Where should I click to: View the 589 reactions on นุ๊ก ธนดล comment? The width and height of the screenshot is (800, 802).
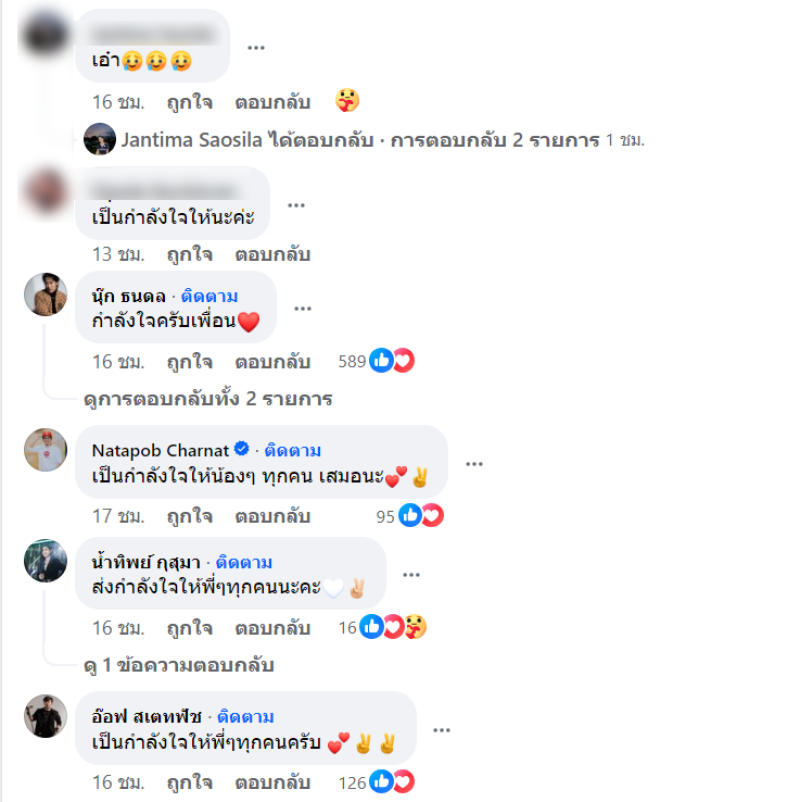pos(376,361)
